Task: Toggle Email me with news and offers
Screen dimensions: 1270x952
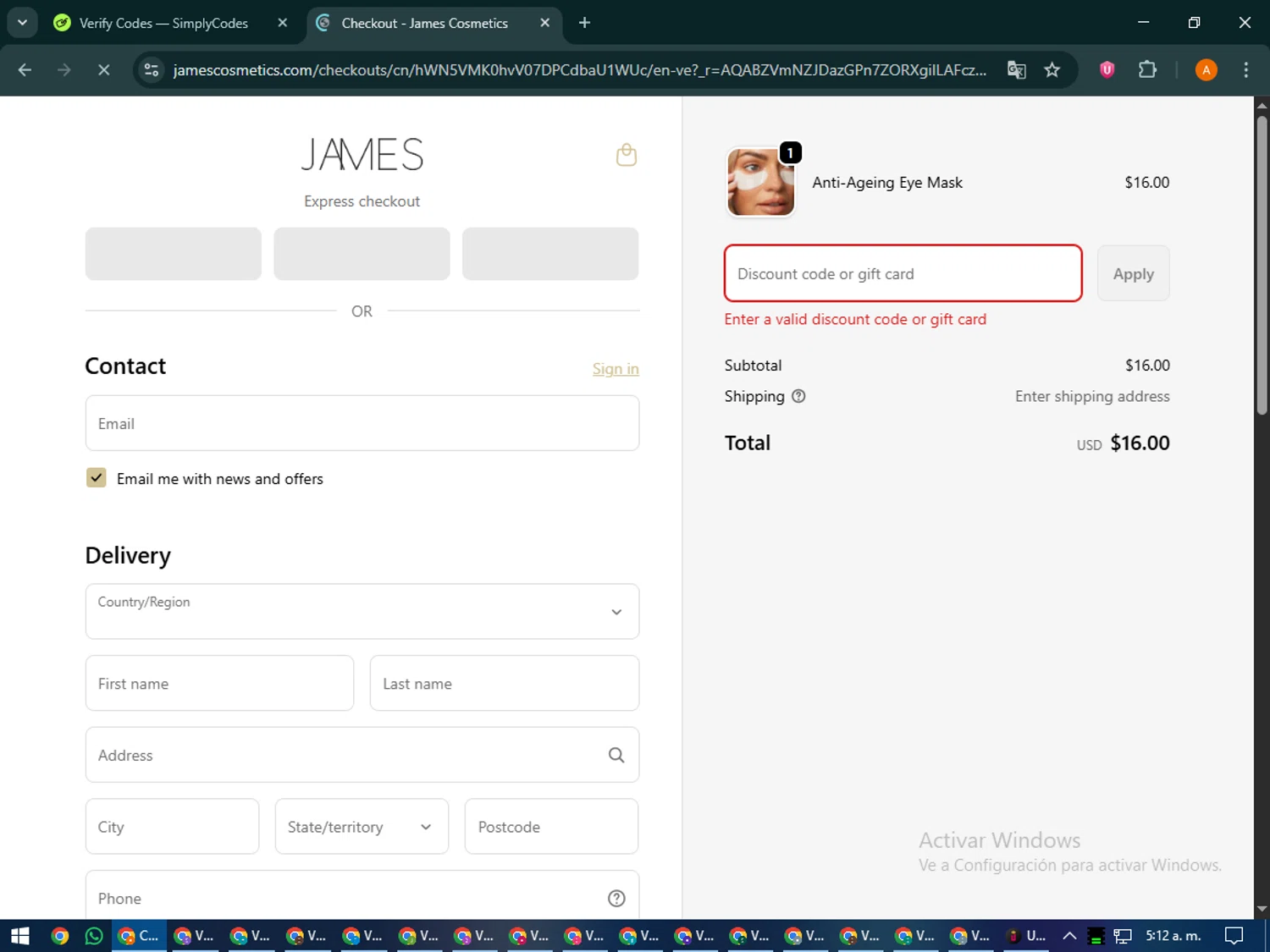Action: tap(97, 478)
